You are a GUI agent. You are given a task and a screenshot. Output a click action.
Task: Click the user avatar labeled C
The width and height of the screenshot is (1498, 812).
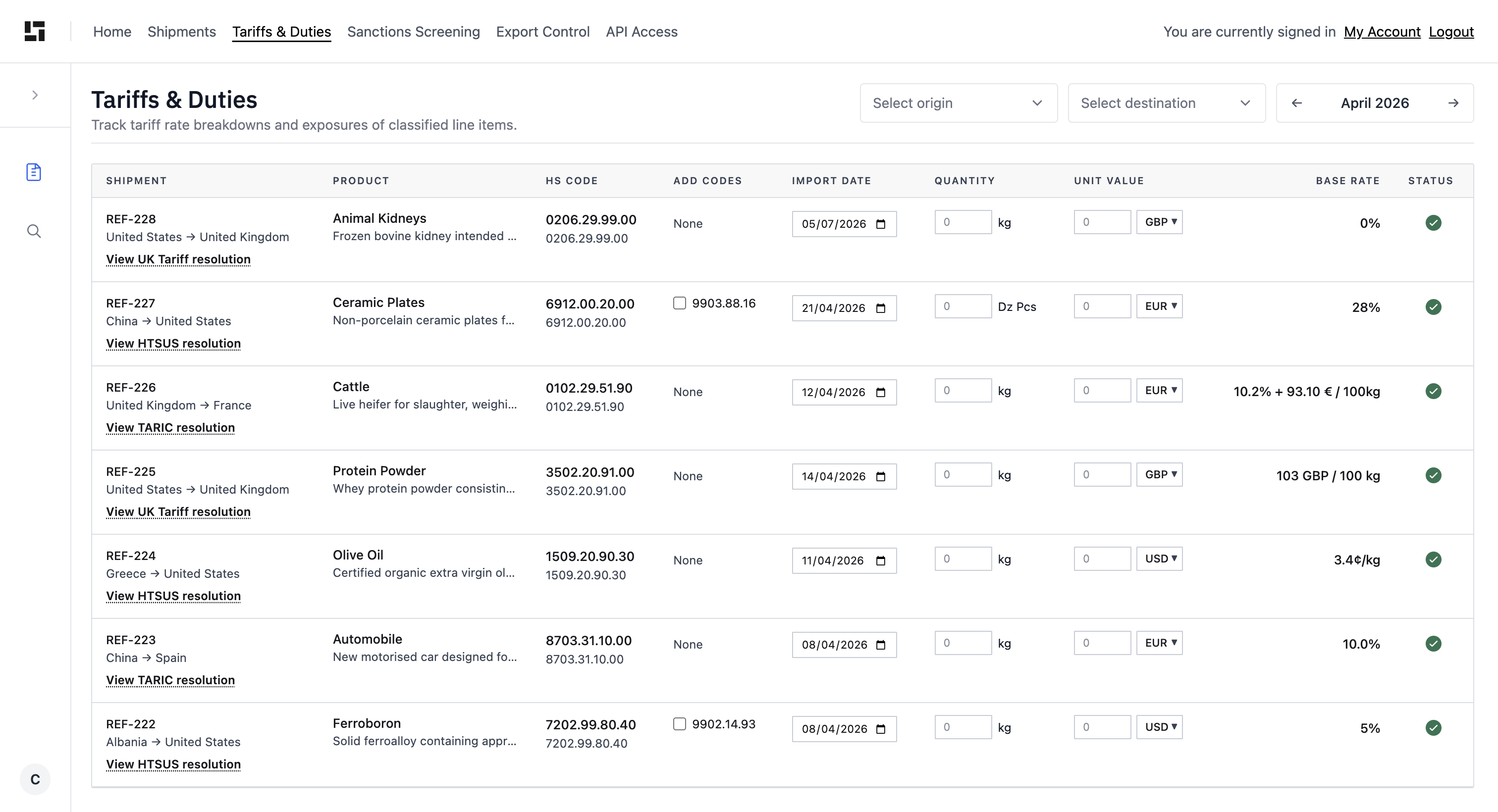click(35, 779)
